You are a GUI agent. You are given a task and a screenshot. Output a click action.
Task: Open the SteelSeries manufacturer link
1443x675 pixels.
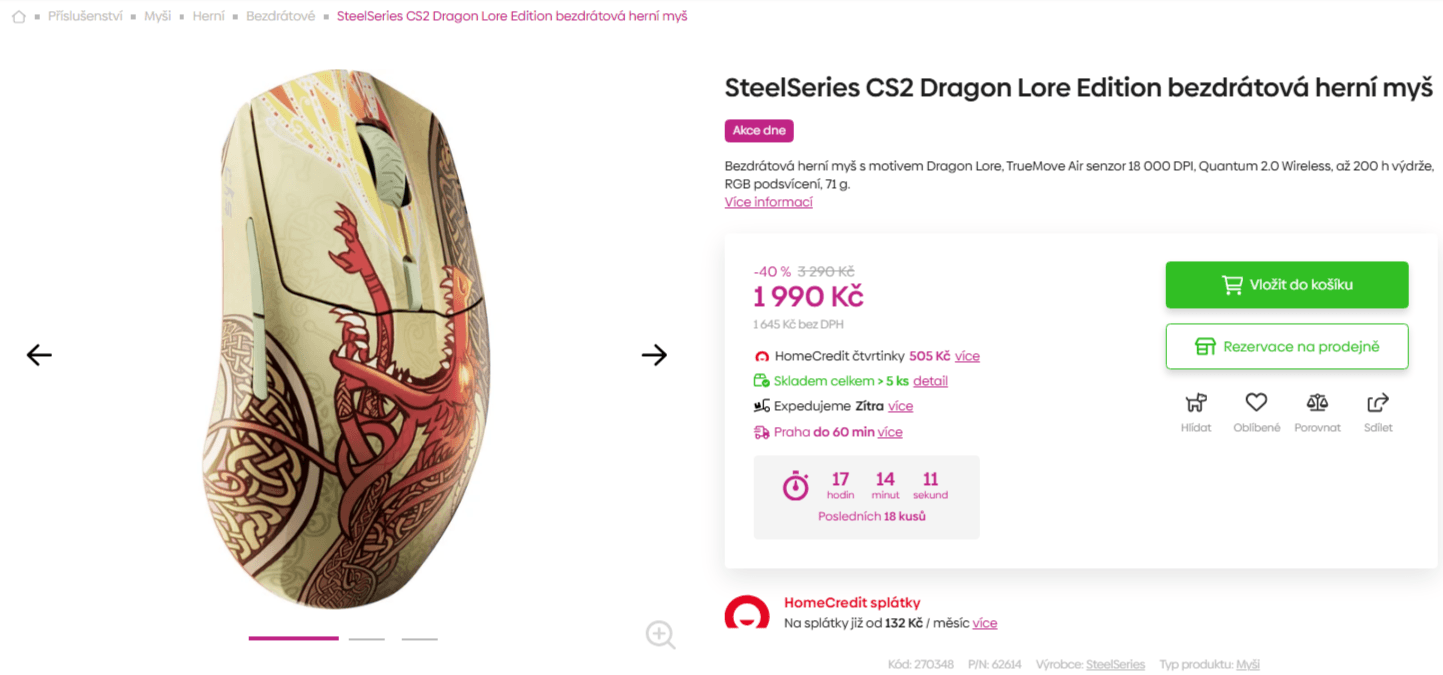point(1114,663)
